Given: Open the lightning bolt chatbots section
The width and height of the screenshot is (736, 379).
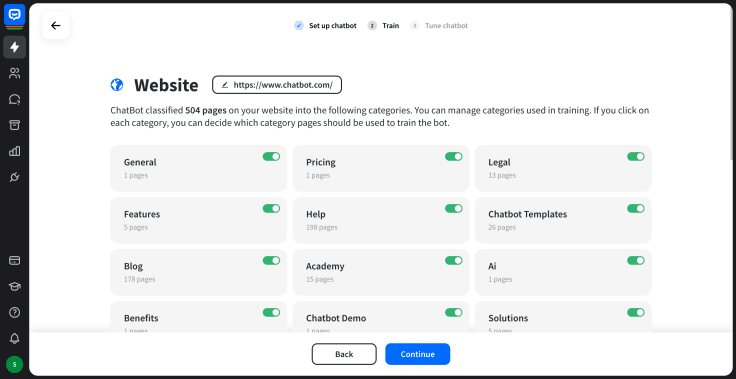Looking at the screenshot, I should click(x=15, y=47).
